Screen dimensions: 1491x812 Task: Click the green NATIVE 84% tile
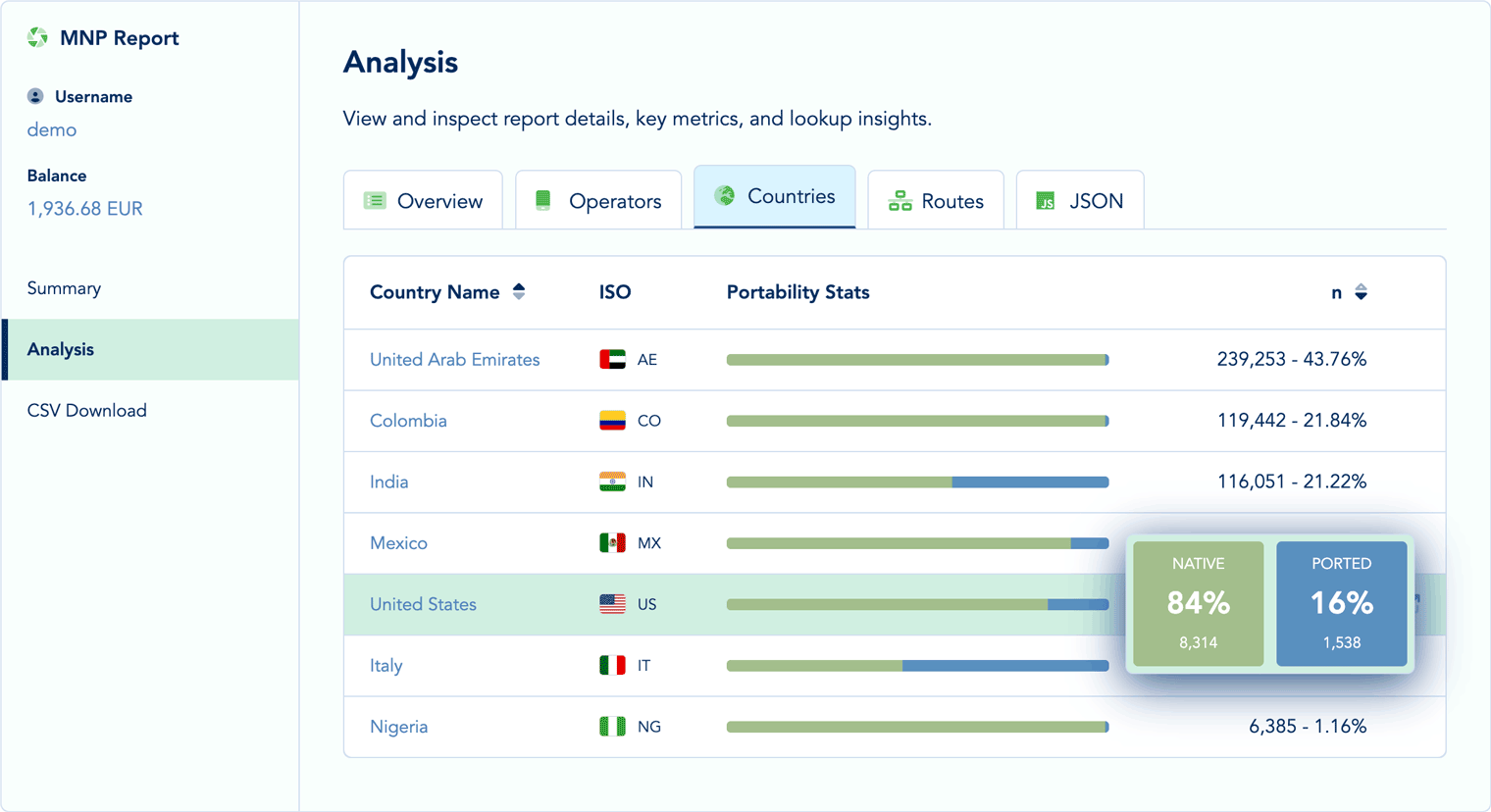1198,603
